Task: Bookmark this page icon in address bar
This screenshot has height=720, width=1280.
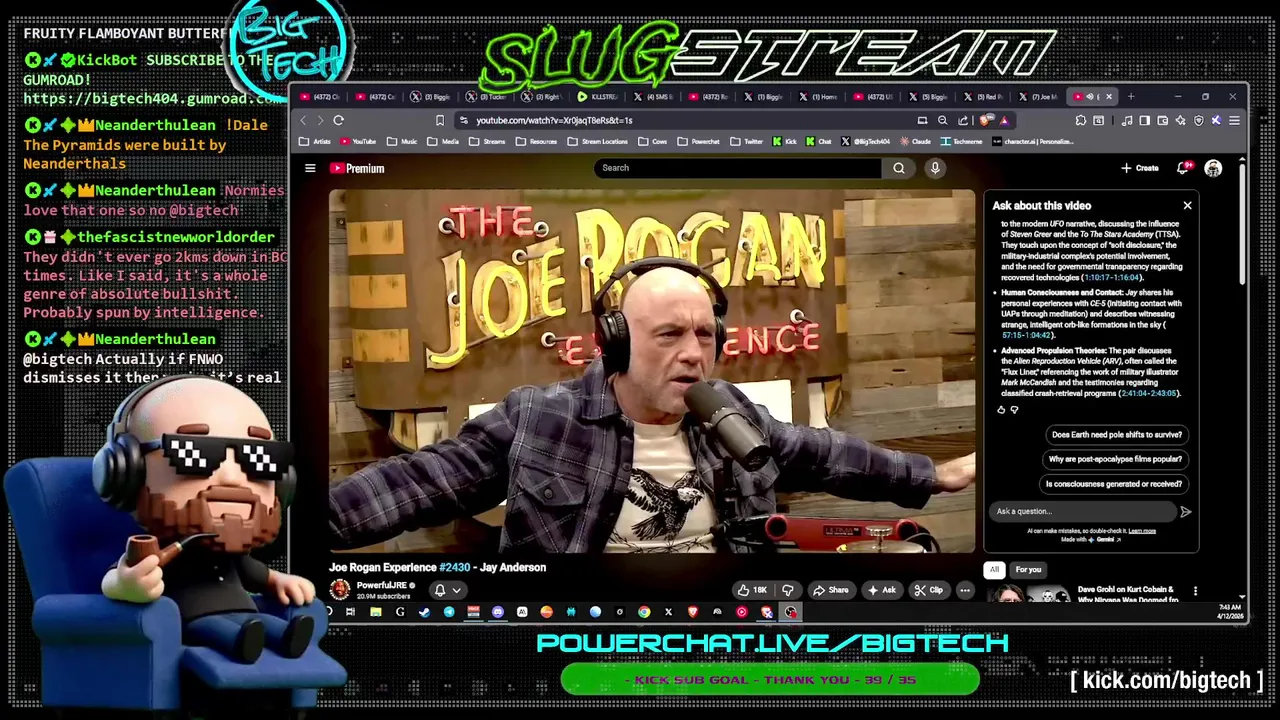Action: point(439,120)
